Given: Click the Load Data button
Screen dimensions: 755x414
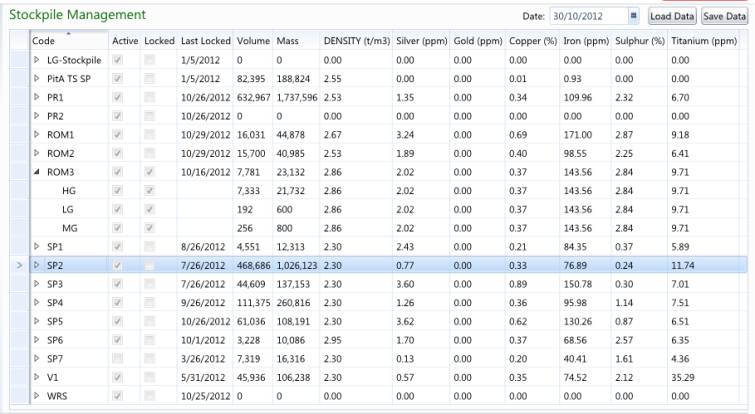Looking at the screenshot, I should point(672,16).
